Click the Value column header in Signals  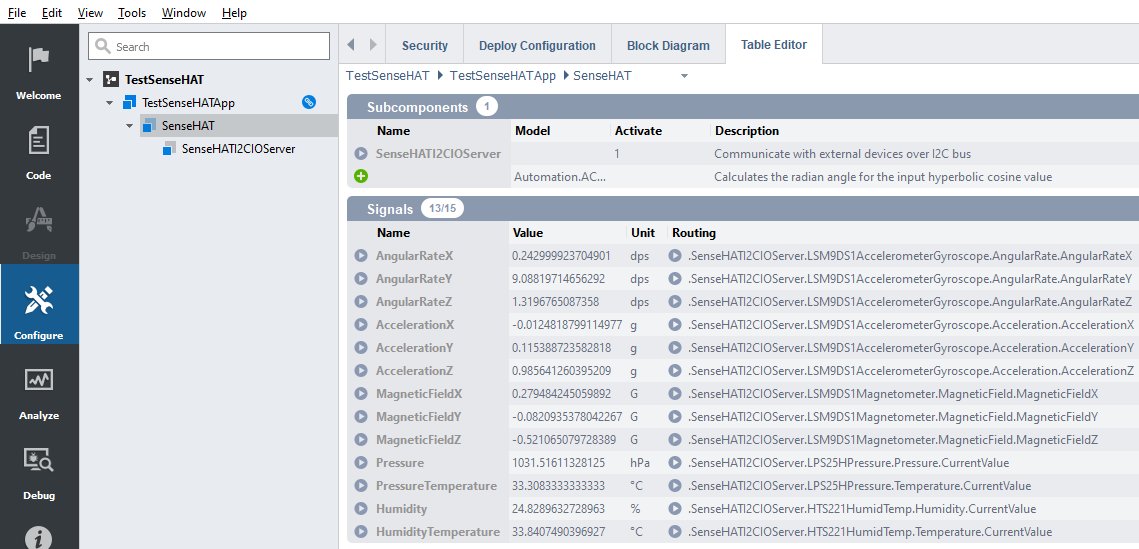point(527,232)
